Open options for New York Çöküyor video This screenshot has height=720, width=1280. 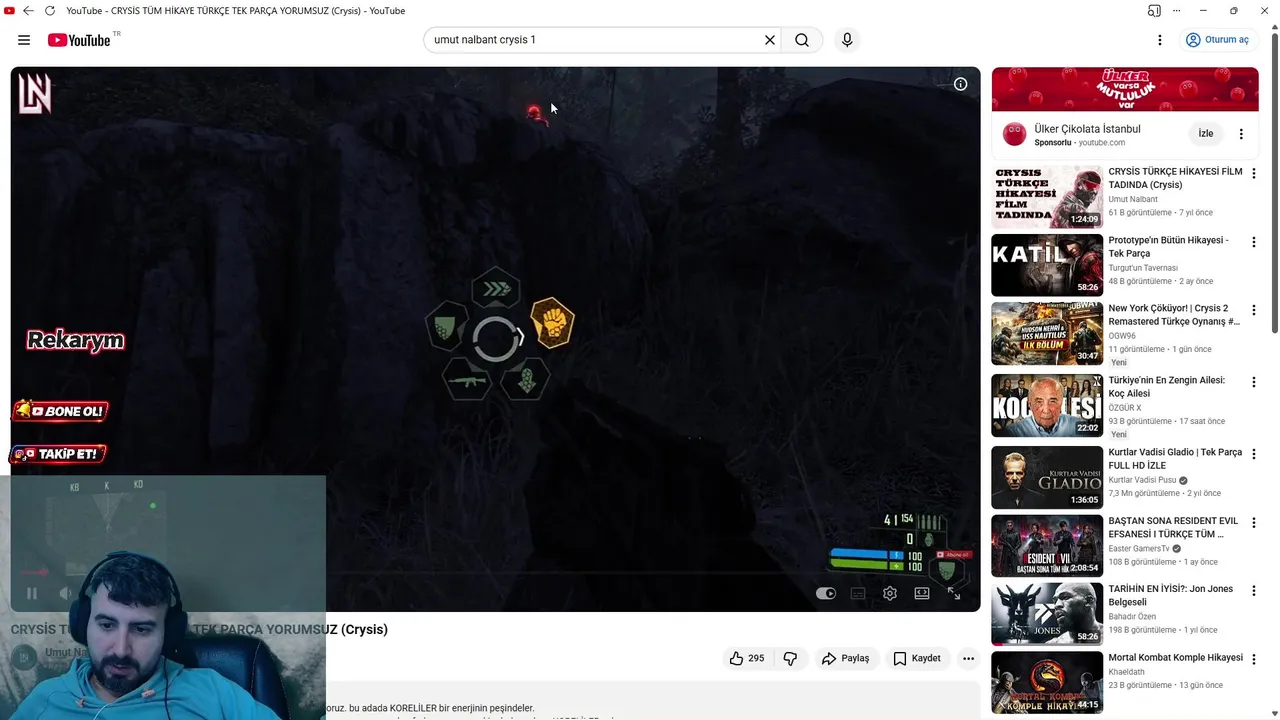pos(1253,310)
